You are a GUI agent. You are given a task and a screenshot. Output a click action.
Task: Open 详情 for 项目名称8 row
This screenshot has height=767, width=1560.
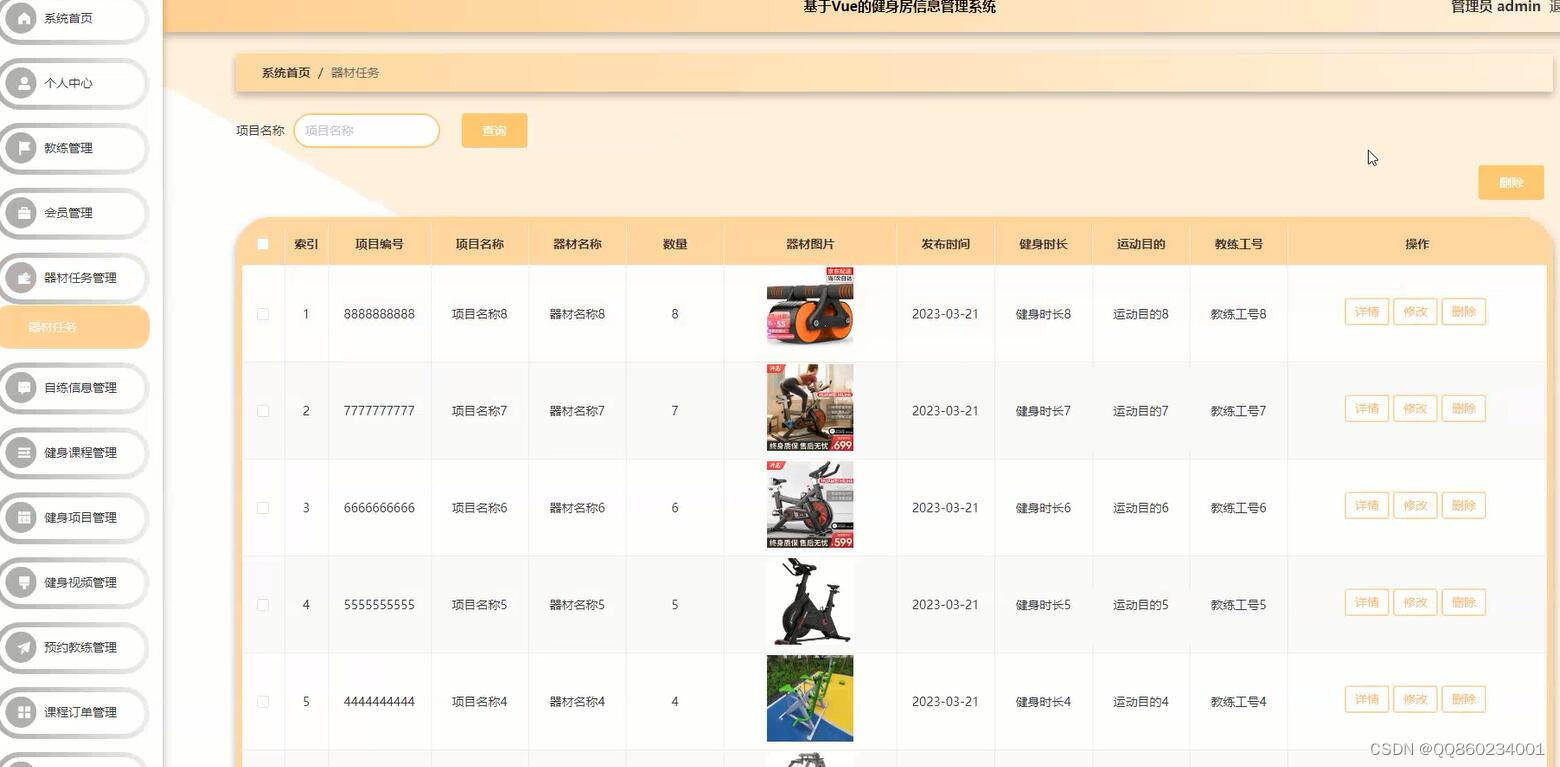point(1367,312)
